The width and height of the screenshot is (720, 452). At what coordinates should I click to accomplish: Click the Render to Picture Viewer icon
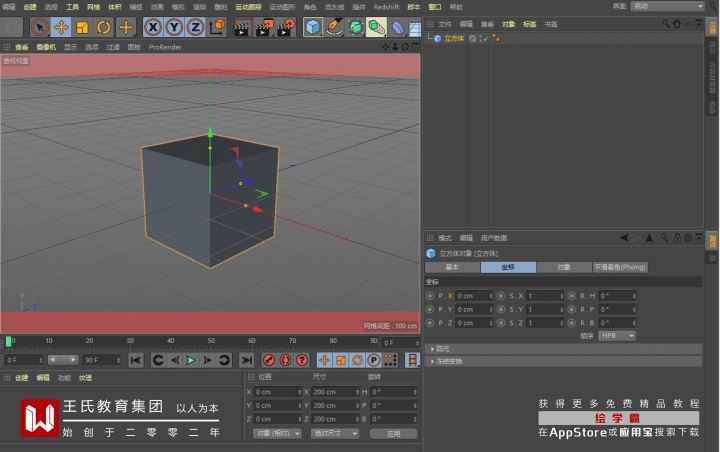point(264,27)
